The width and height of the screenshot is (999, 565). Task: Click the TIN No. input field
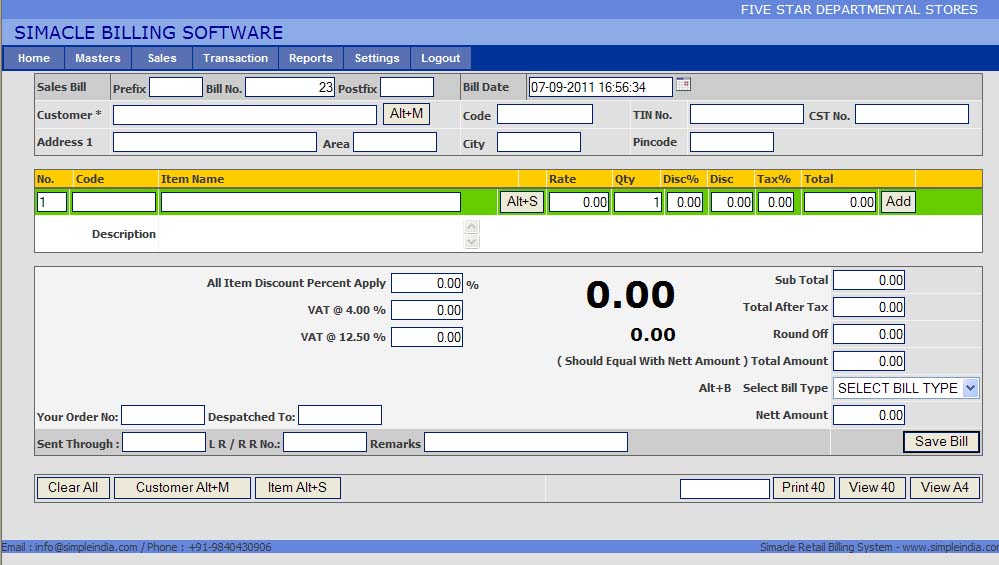point(746,115)
